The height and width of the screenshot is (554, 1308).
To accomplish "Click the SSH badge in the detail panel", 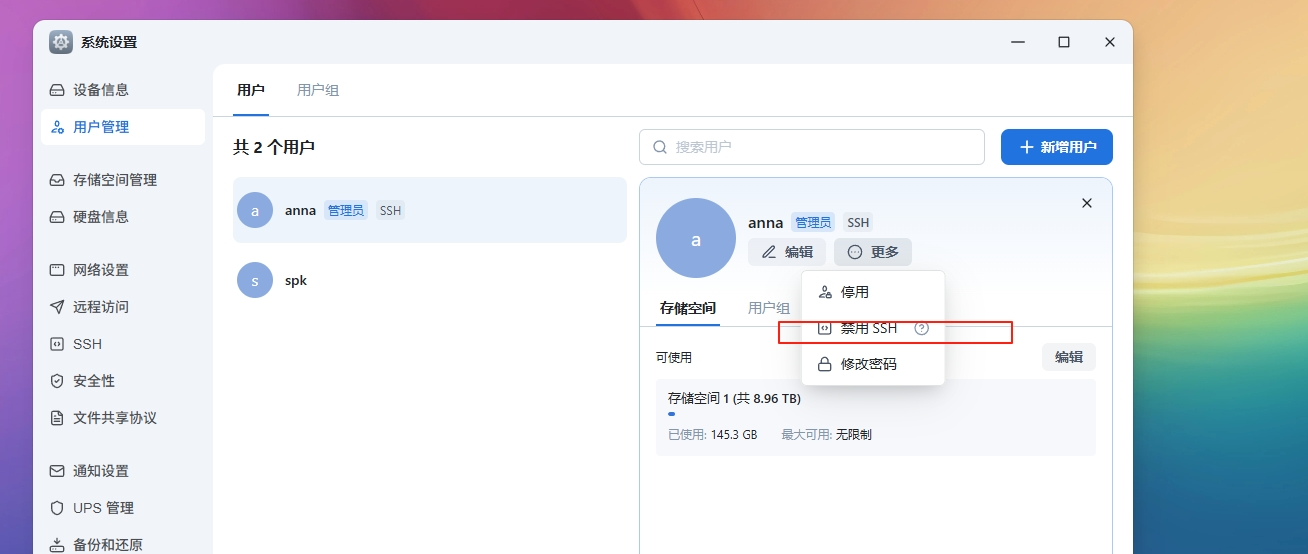I will [858, 223].
